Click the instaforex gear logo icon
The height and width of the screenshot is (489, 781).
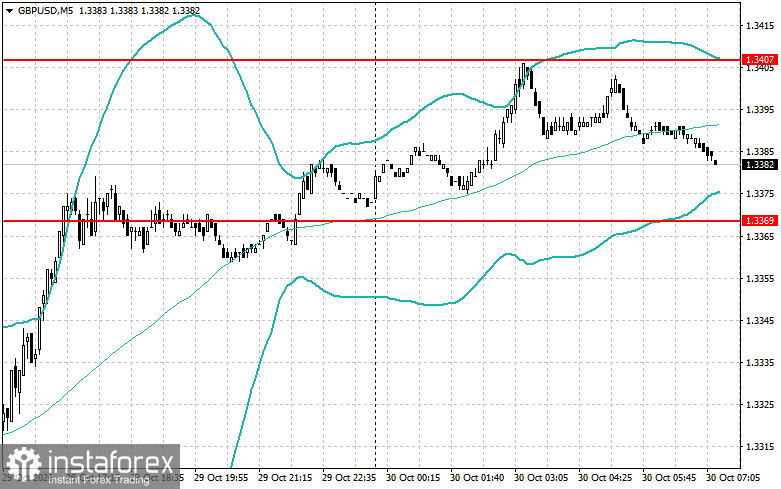click(x=23, y=463)
